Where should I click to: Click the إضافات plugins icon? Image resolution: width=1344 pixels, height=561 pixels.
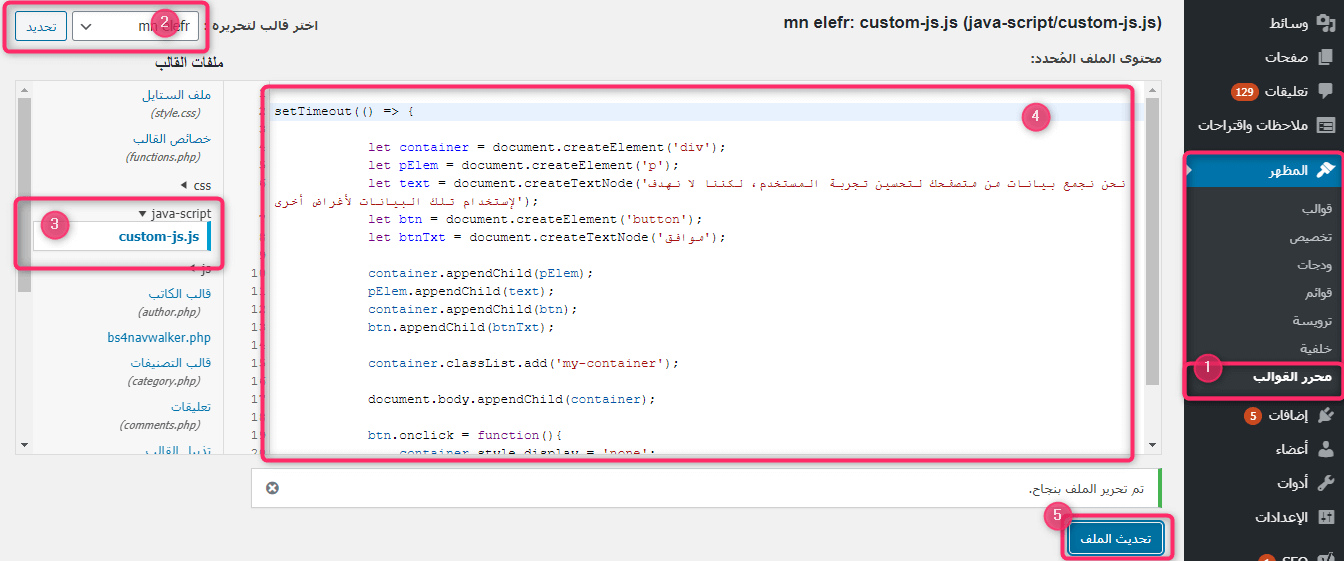coord(1325,415)
